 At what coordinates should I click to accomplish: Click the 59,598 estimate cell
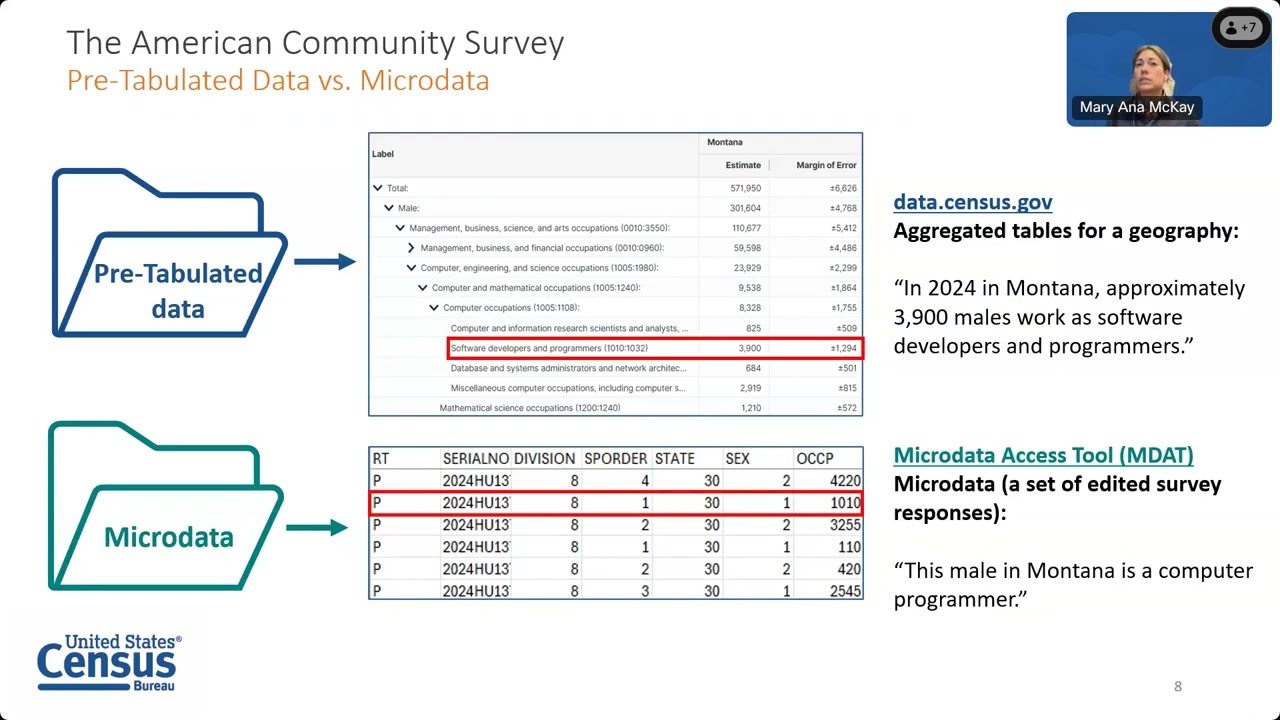click(747, 248)
